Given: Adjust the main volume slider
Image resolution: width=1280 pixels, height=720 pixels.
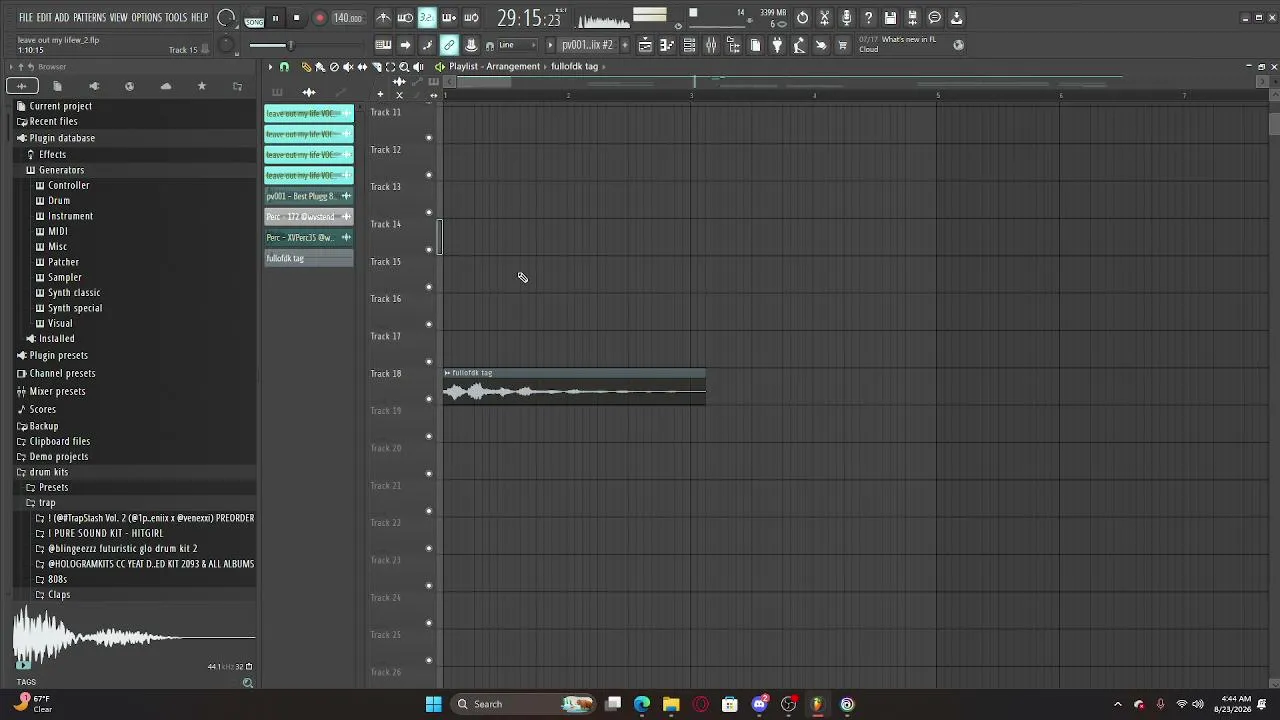Looking at the screenshot, I should click(x=272, y=45).
